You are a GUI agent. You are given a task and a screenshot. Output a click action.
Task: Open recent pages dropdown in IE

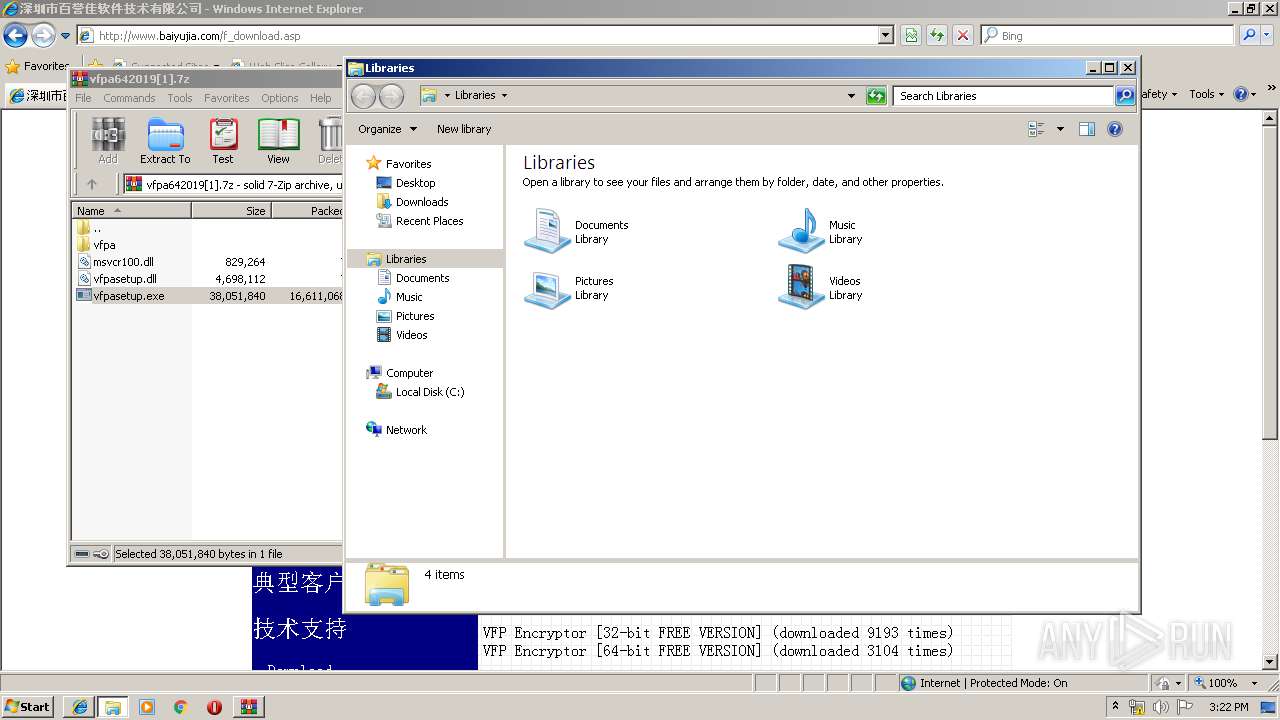coord(65,36)
